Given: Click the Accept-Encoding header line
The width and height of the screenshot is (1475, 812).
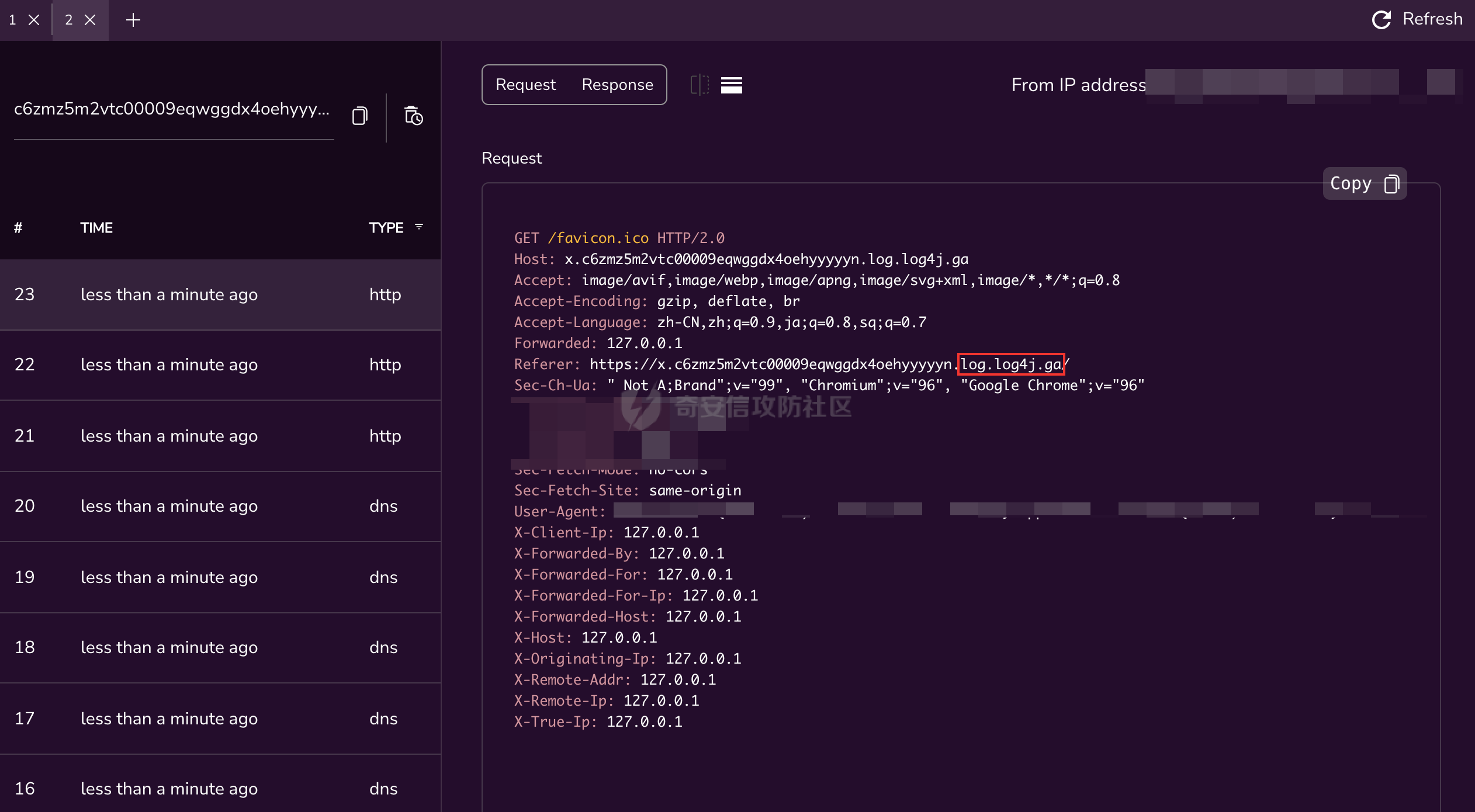Looking at the screenshot, I should [x=657, y=301].
